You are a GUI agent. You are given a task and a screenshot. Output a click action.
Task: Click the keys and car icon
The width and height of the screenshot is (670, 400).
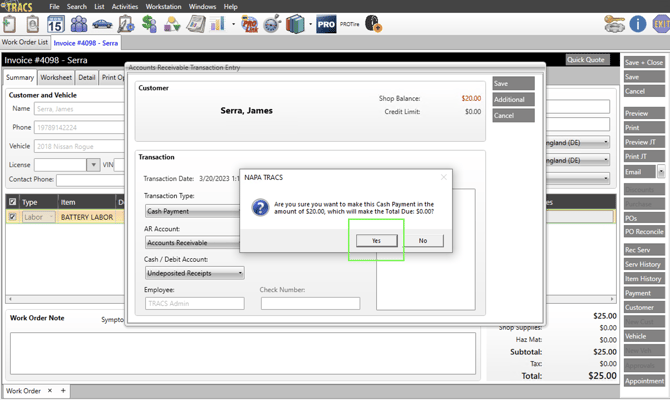[x=614, y=24]
